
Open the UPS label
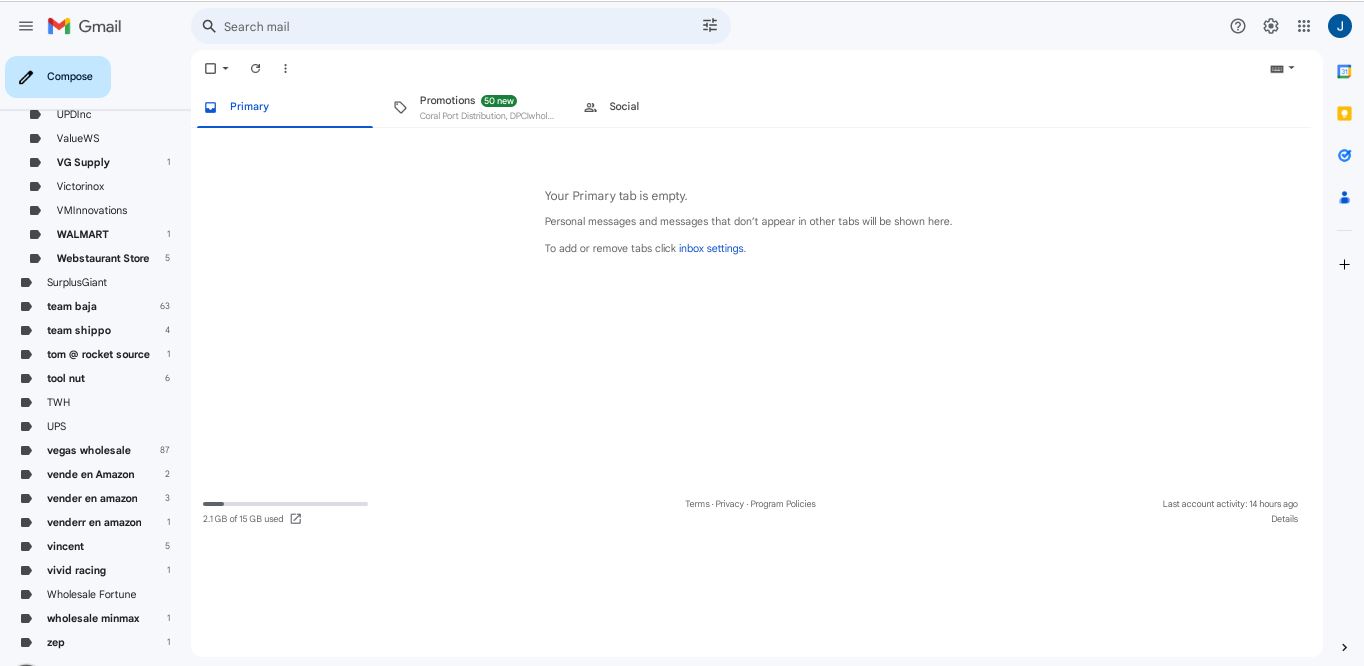click(x=57, y=426)
